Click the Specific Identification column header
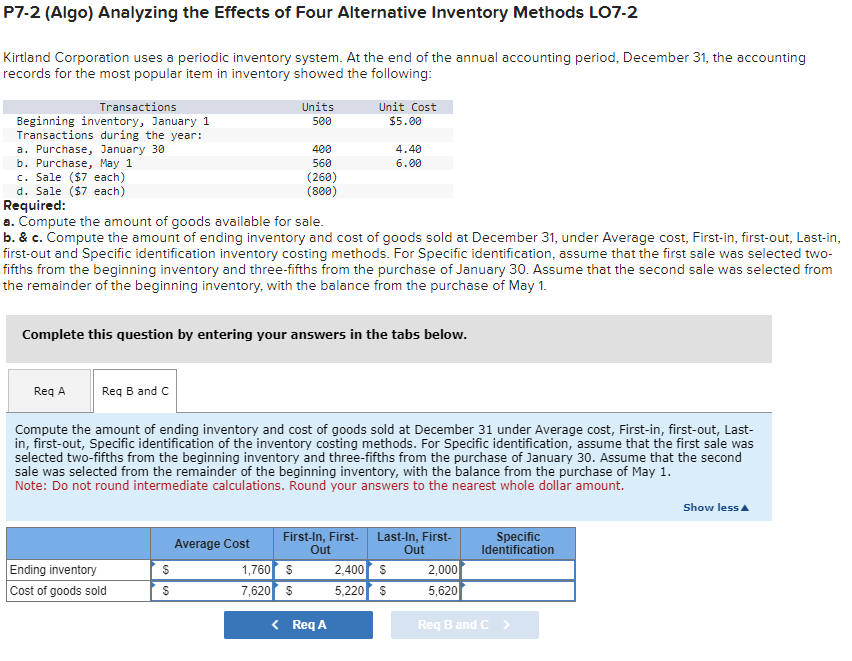 (517, 543)
